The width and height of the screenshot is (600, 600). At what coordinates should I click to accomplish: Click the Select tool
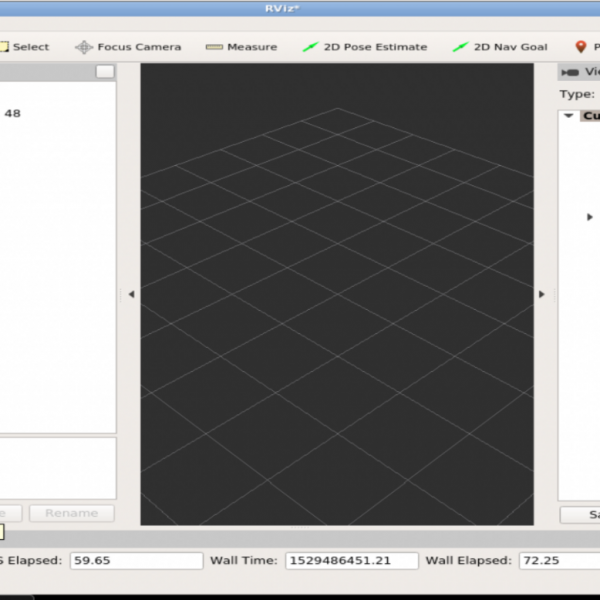[25, 47]
